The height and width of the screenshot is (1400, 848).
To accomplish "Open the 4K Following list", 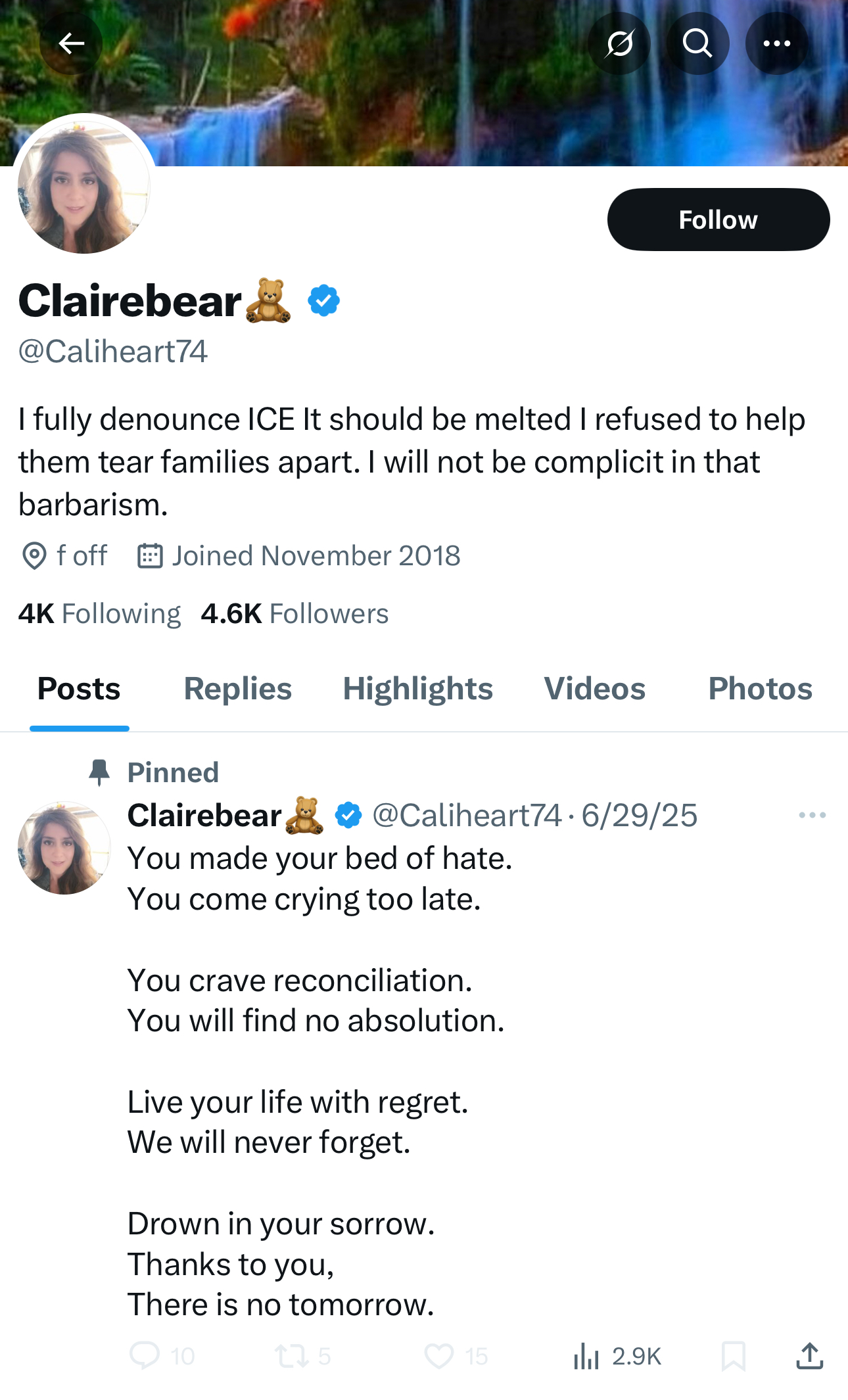I will point(99,613).
